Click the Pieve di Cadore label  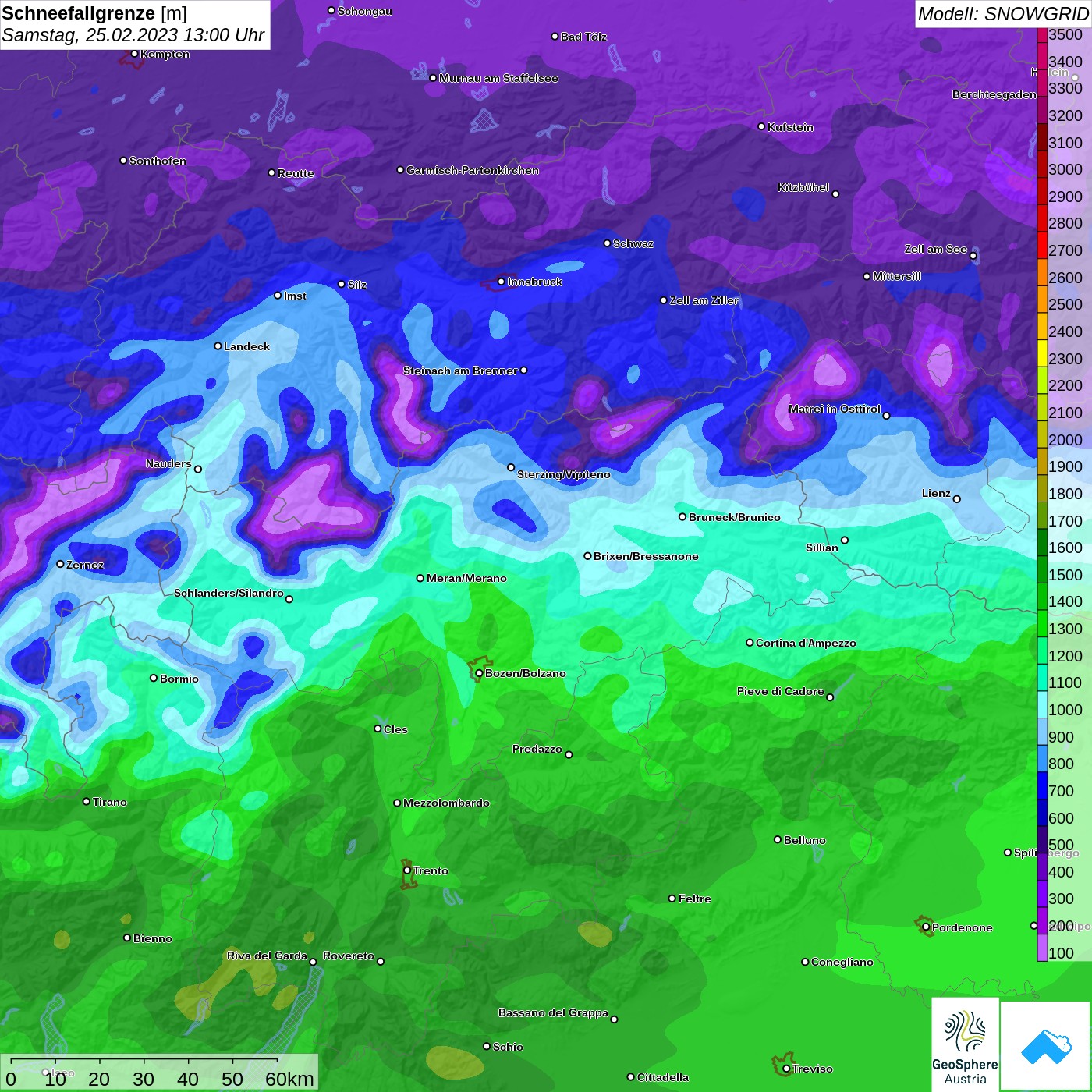coord(781,691)
